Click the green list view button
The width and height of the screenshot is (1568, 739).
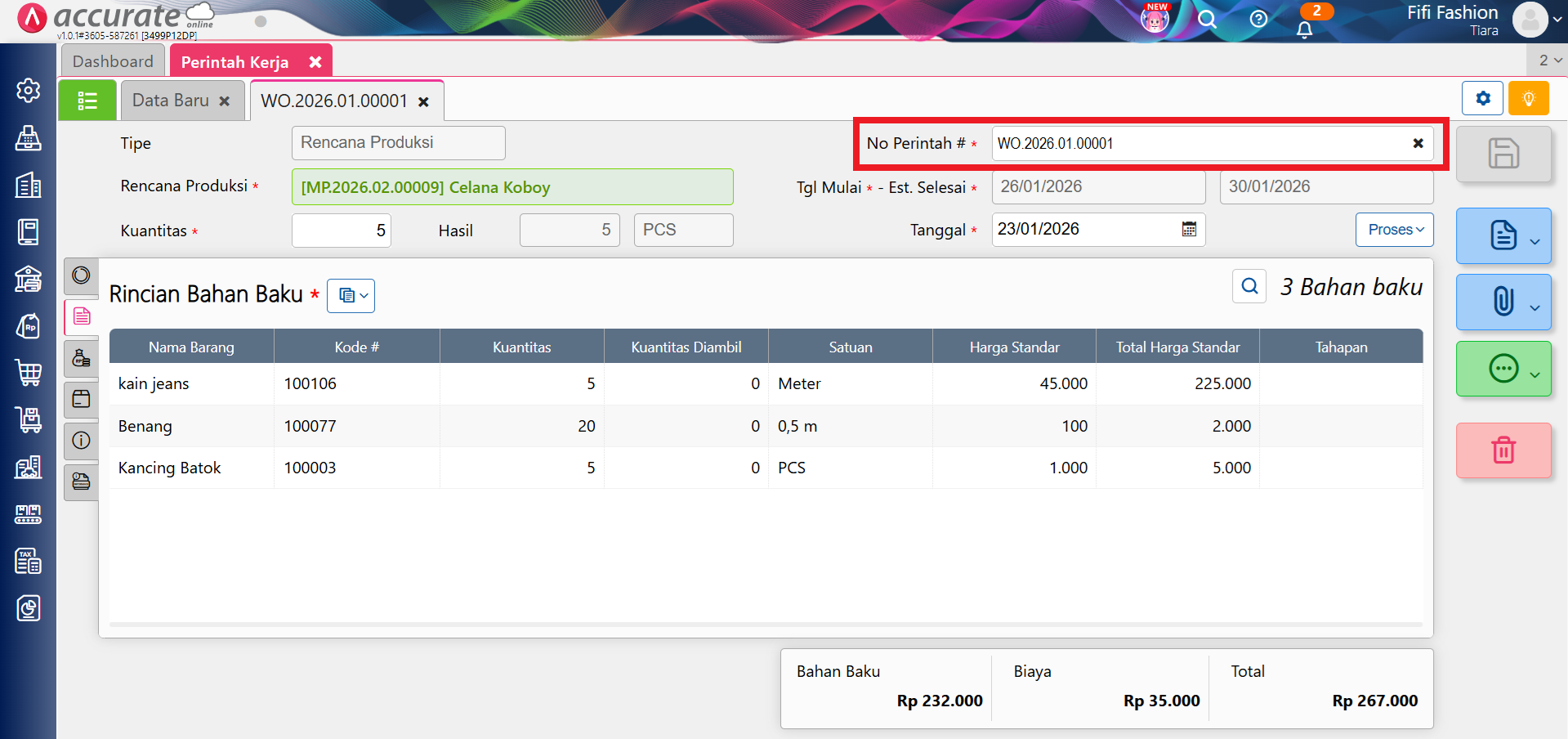coord(87,101)
